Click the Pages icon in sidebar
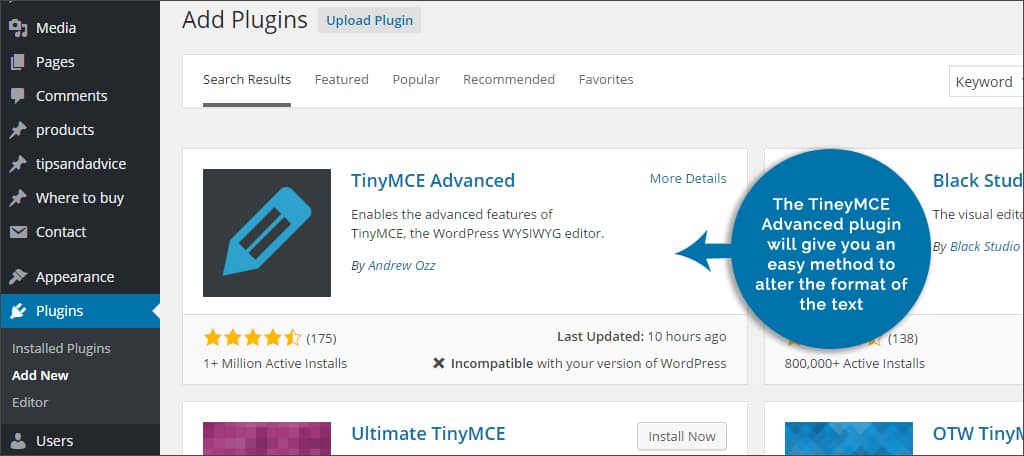The image size is (1024, 456). pos(18,62)
